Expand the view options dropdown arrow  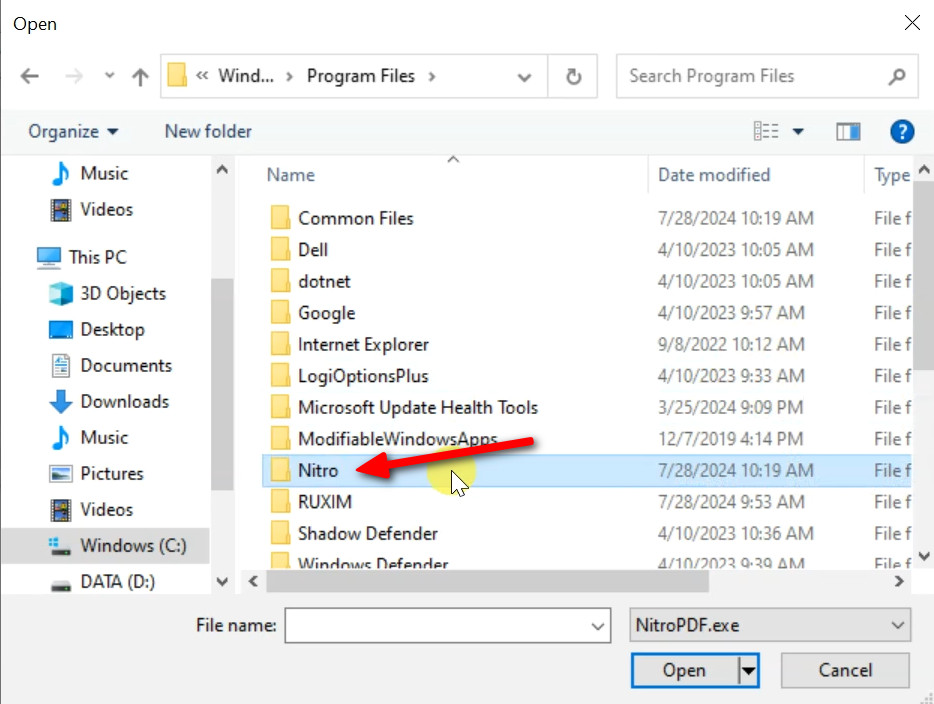(798, 131)
